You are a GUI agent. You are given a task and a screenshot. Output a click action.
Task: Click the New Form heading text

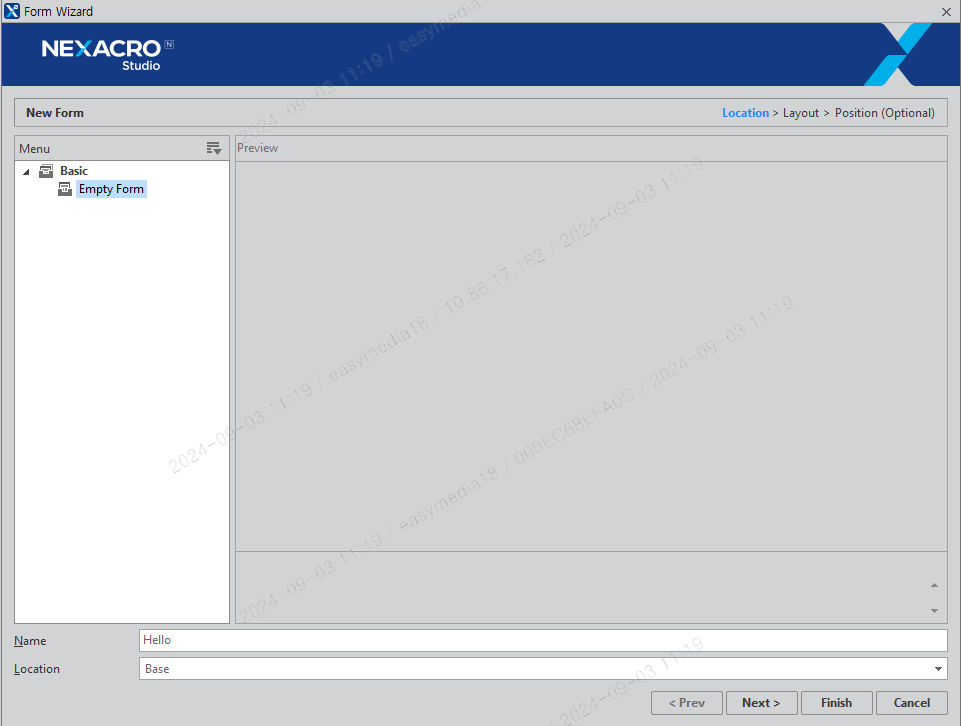click(55, 113)
